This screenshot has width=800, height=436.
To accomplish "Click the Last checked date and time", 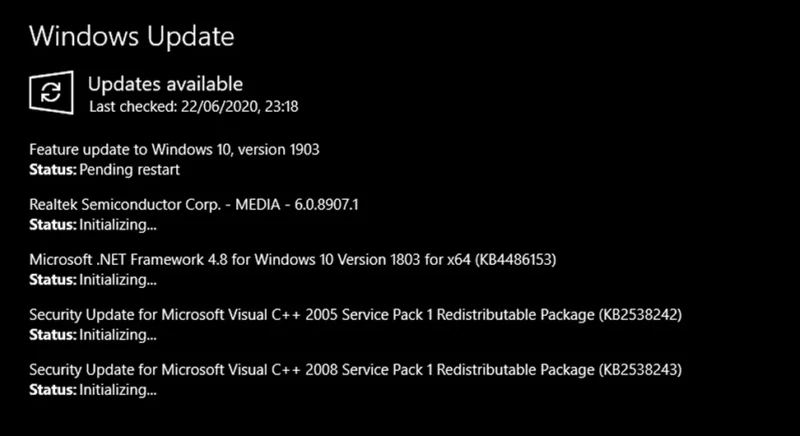I will [x=194, y=107].
